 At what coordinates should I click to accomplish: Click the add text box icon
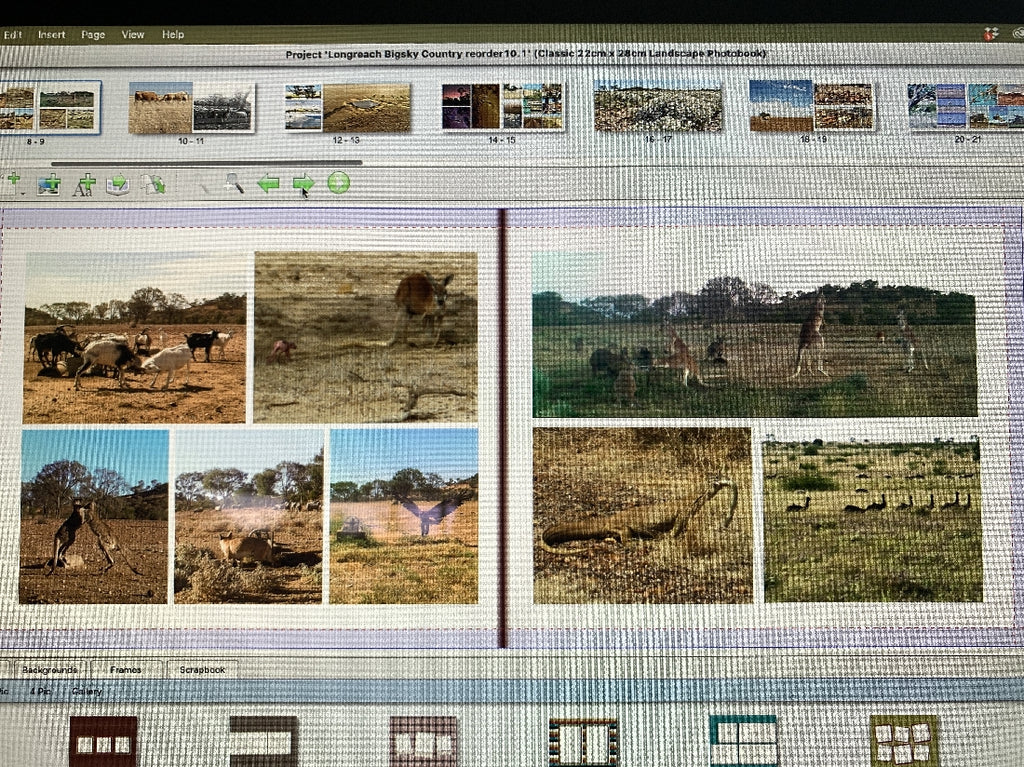84,184
